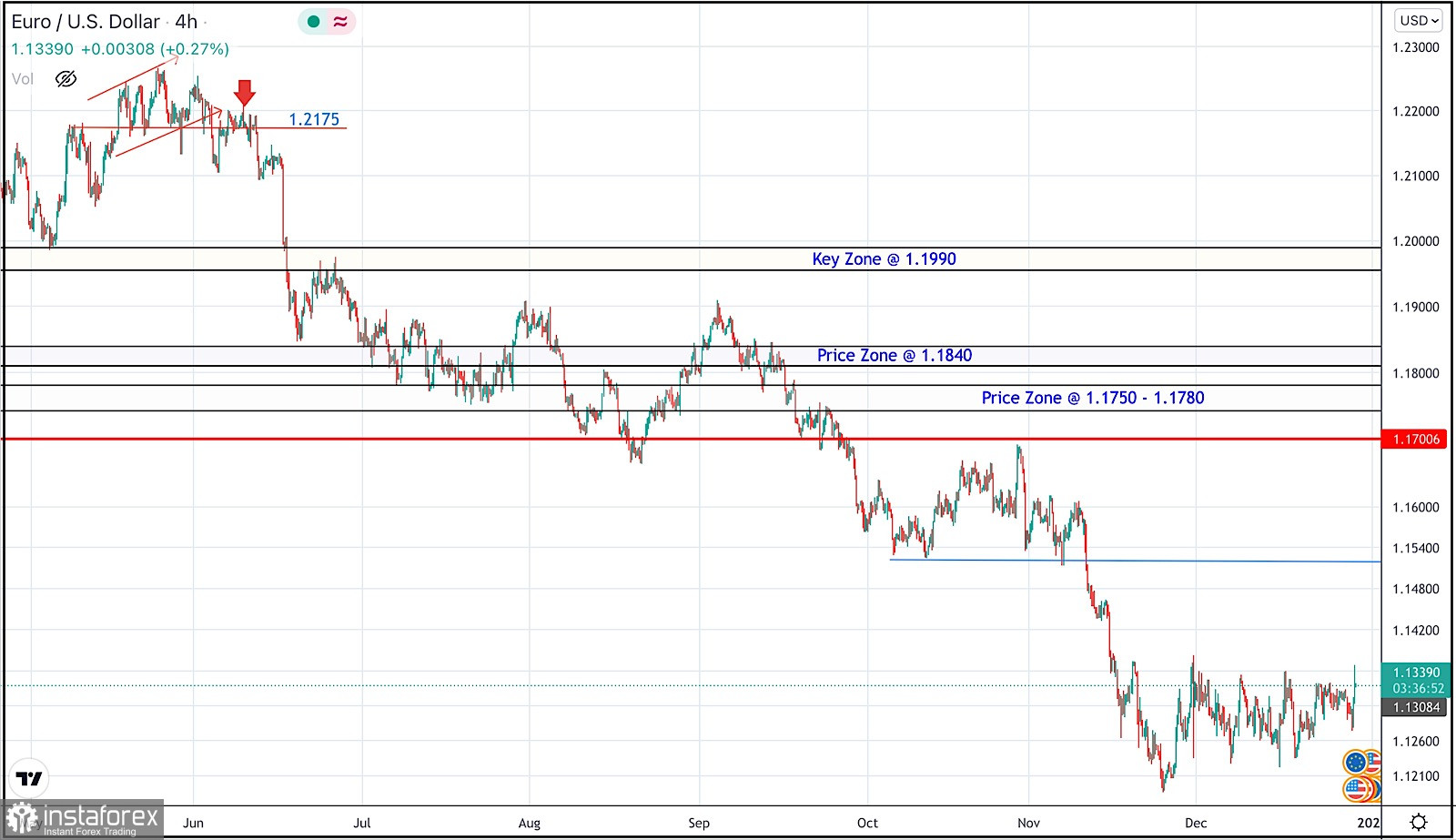The image size is (1456, 840).
Task: Select the Euro / U.S. Dollar symbol title
Action: pos(86,22)
